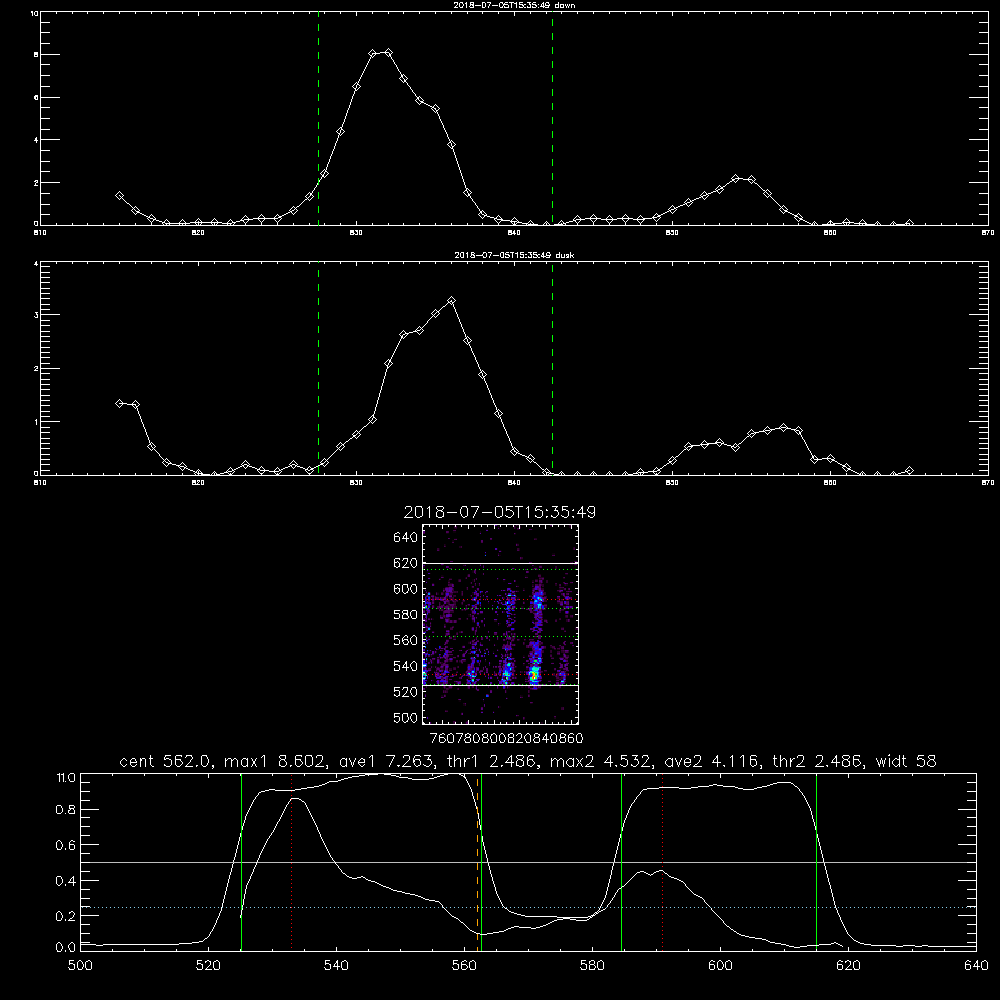
Task: Click the upper white horizontal line in spectrogram
Action: [500, 563]
